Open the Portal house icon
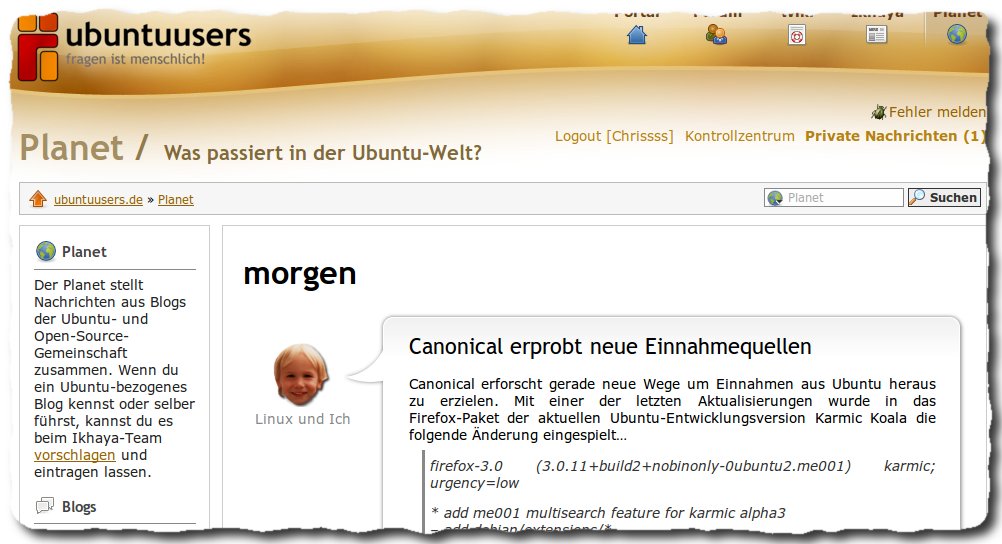Screen dimensions: 1002x544 [637, 35]
